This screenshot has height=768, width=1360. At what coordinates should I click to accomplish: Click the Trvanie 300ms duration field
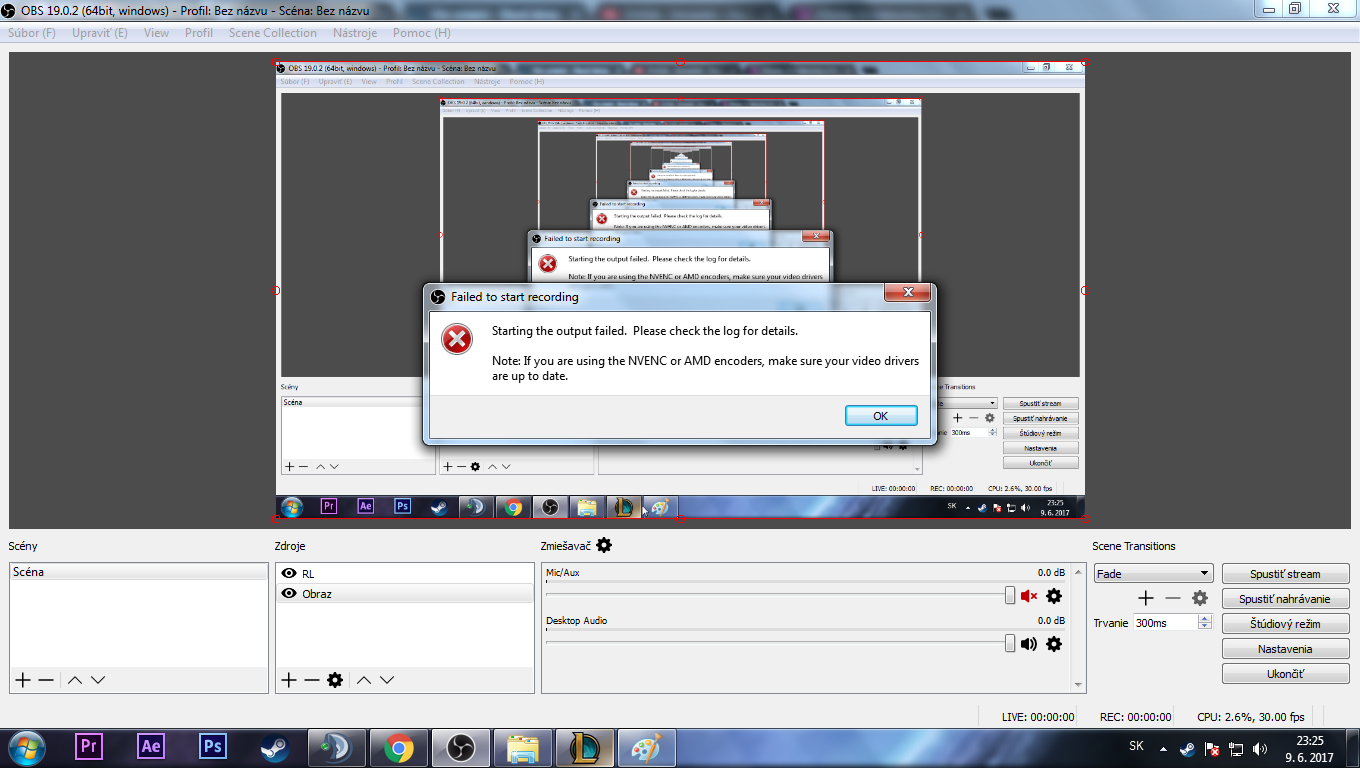1165,622
